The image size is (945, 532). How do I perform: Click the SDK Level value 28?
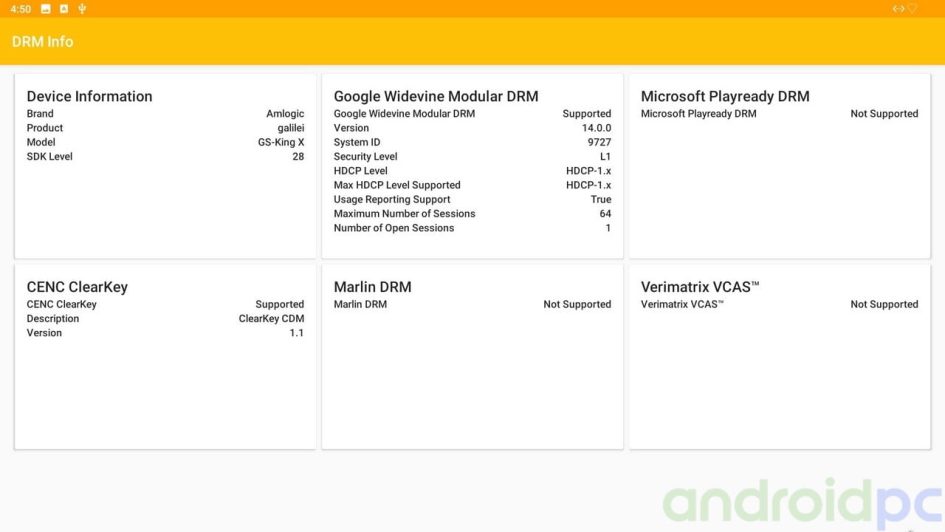[x=298, y=156]
